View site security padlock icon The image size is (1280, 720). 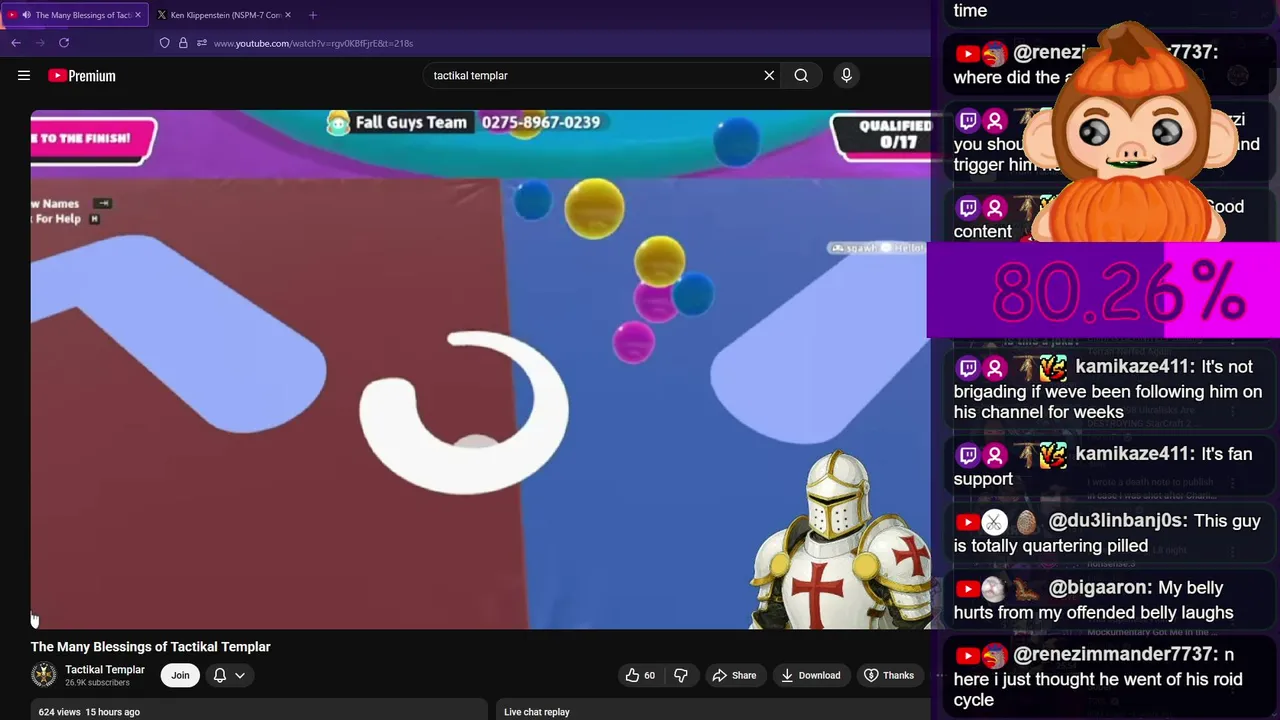click(x=183, y=43)
